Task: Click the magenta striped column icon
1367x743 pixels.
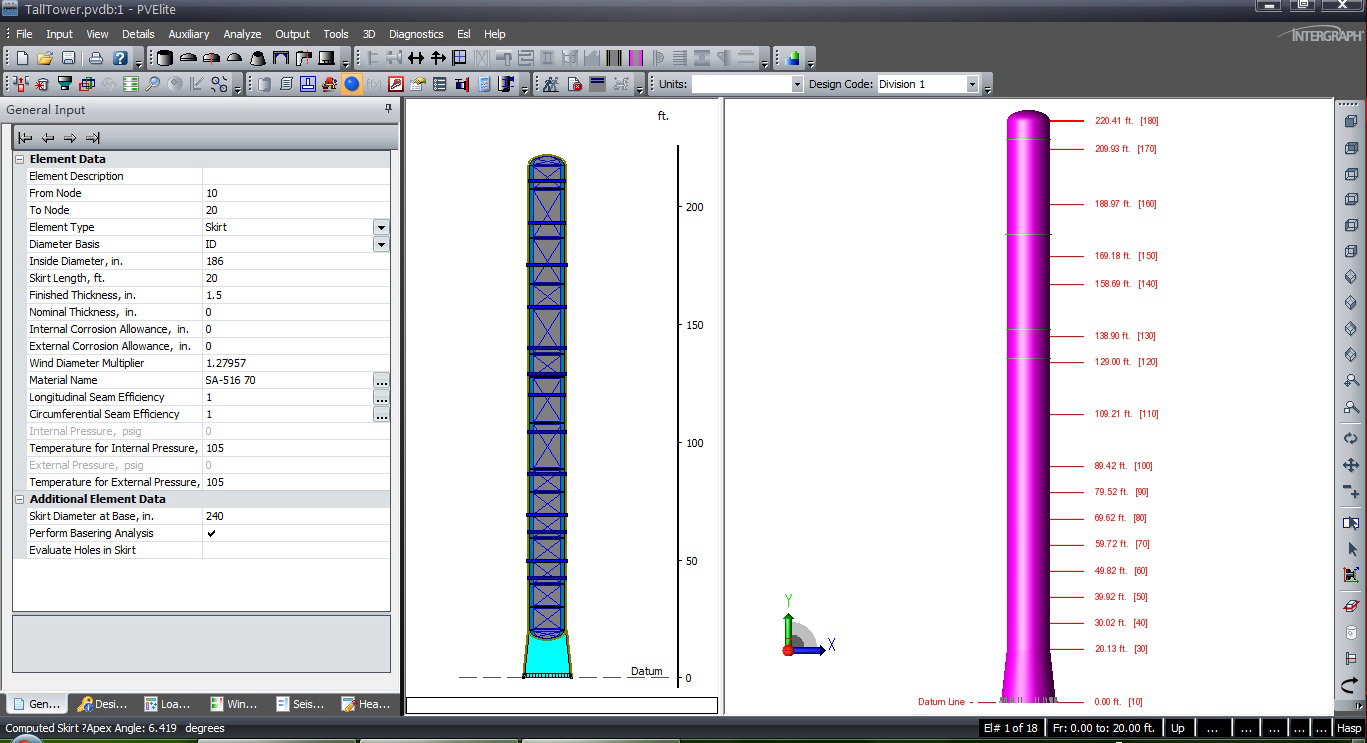Action: coord(636,58)
